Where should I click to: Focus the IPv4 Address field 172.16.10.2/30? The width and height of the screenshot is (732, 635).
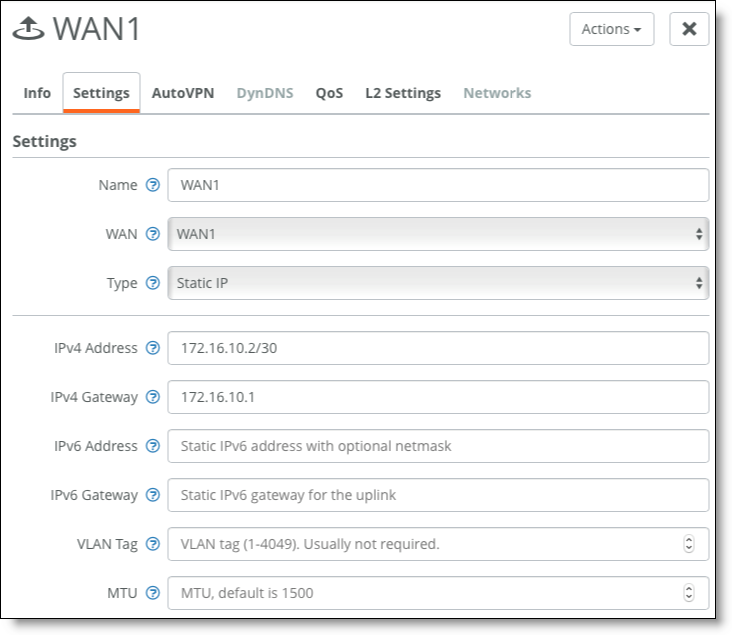[x=438, y=348]
